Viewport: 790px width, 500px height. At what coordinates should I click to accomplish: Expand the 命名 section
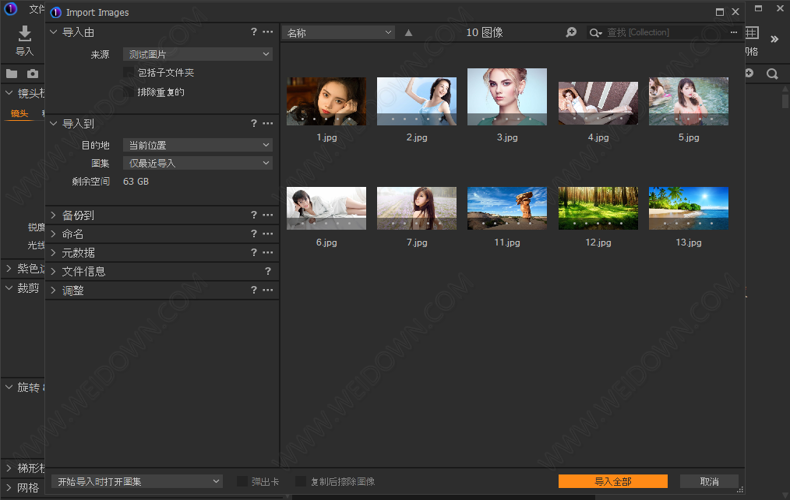[53, 234]
